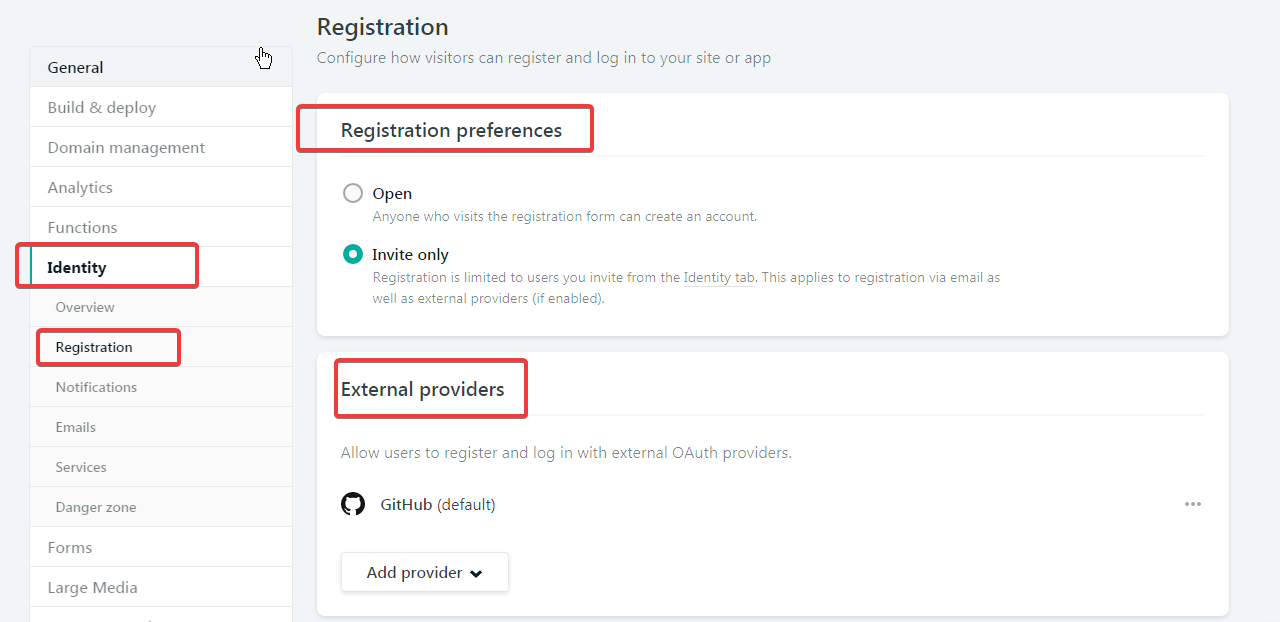Click the Add provider chevron arrow
The height and width of the screenshot is (622, 1280).
coord(476,574)
